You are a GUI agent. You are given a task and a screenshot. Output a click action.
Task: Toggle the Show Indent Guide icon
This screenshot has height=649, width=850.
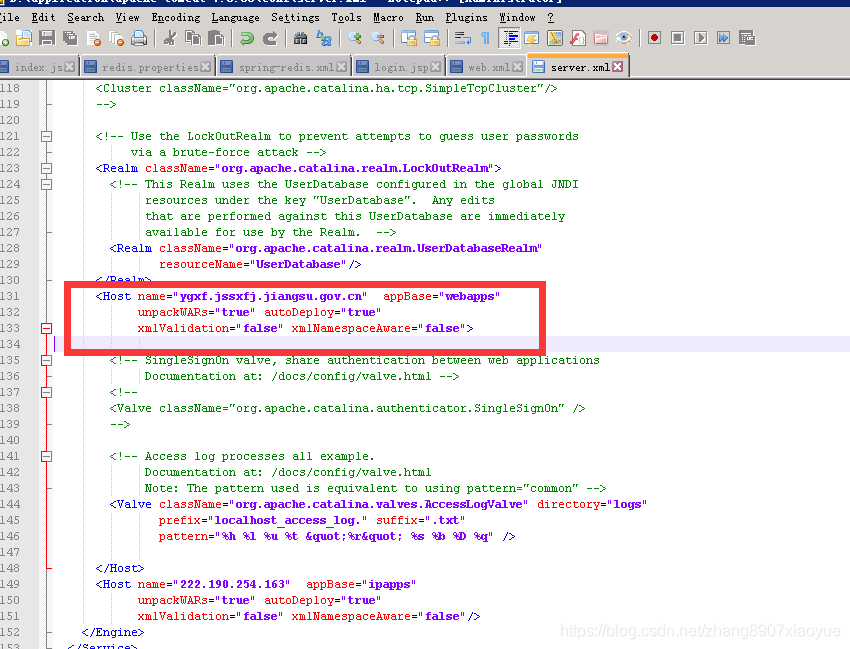pyautogui.click(x=509, y=38)
